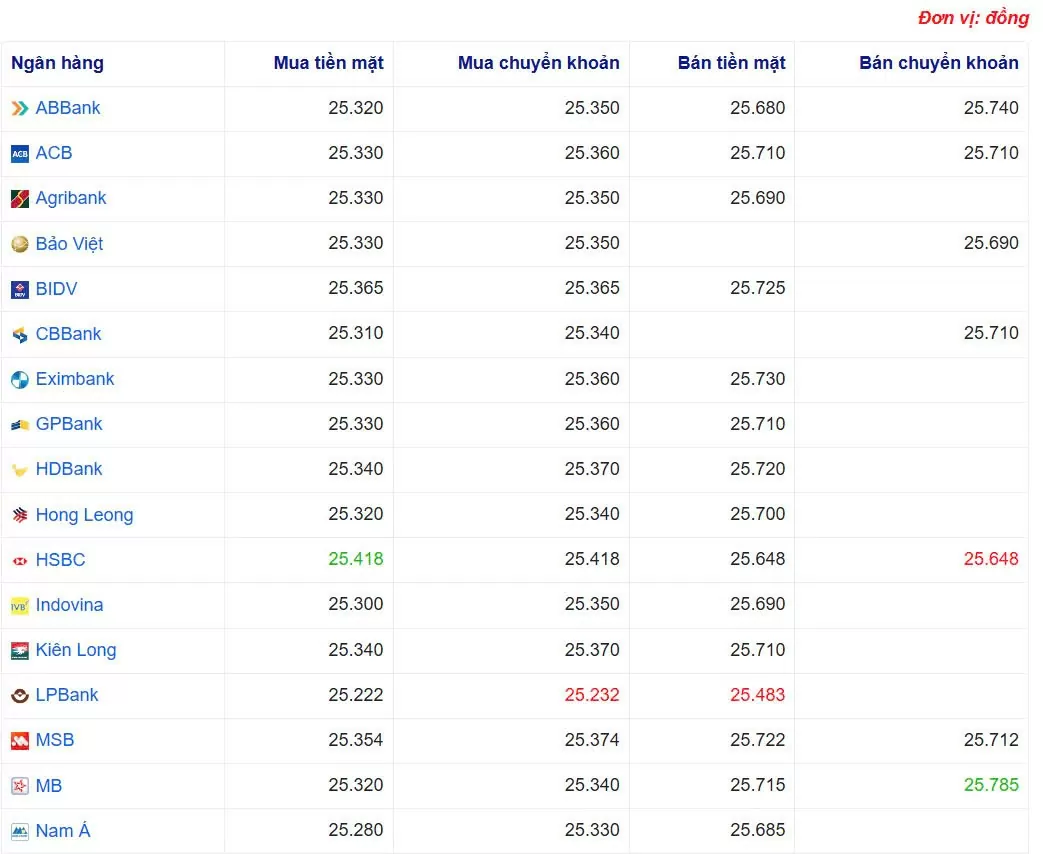Click the Indovina IVB logo icon
This screenshot has height=854, width=1043.
click(20, 606)
